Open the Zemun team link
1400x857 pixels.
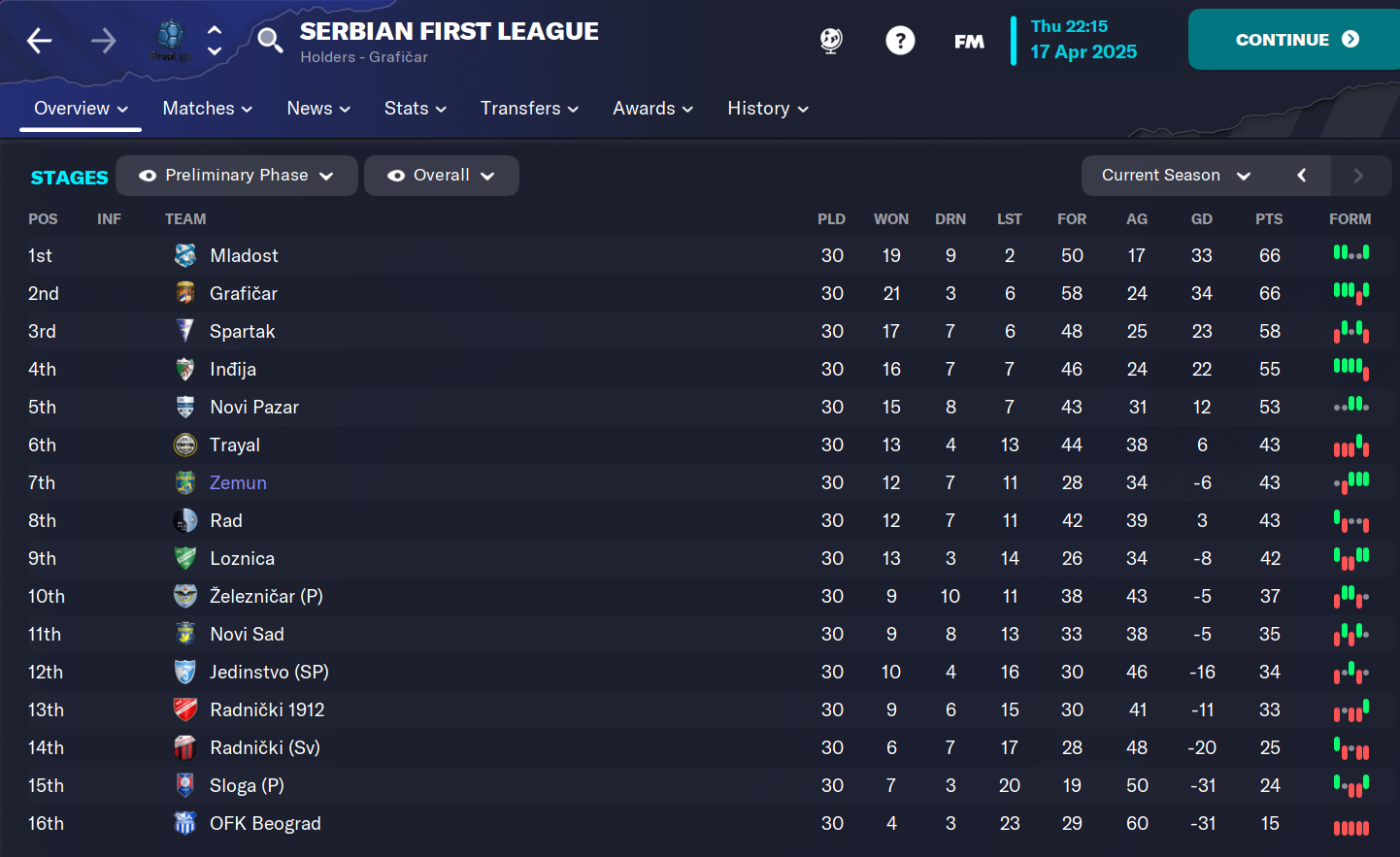[x=238, y=482]
